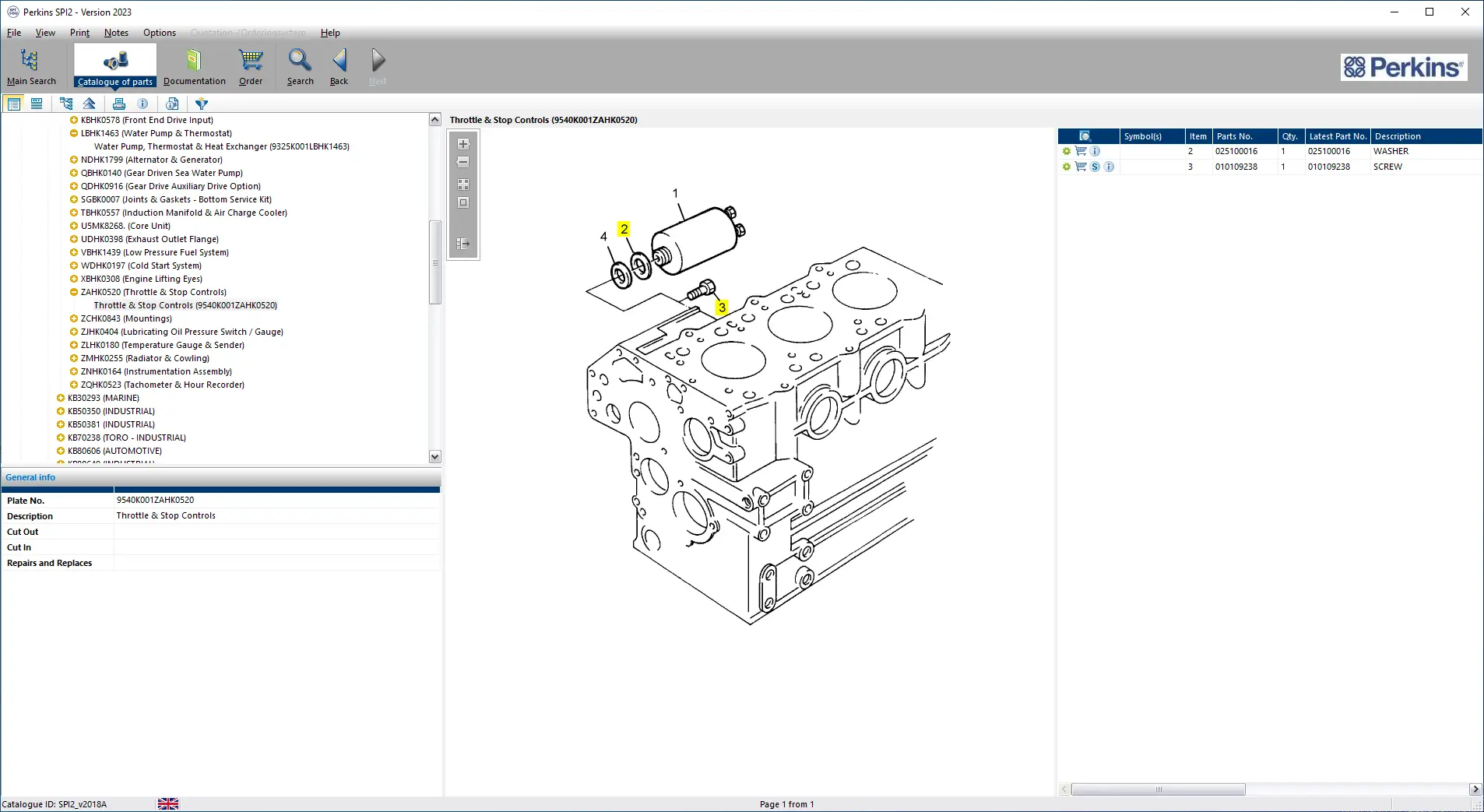Select the Catalogue of parts toolbar button

pos(115,66)
